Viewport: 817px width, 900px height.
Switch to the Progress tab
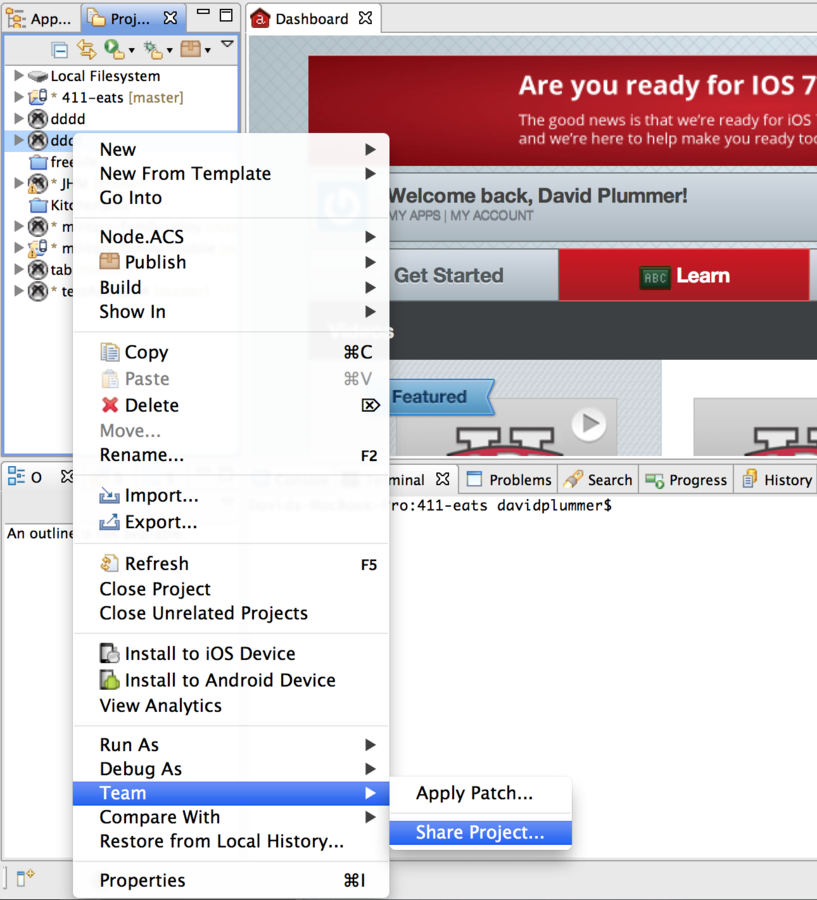[x=686, y=479]
